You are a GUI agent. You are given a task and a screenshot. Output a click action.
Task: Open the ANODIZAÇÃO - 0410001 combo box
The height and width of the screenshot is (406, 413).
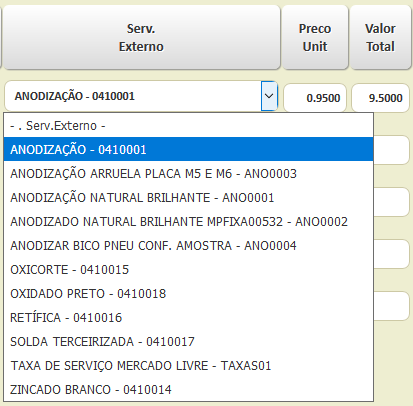(x=141, y=96)
